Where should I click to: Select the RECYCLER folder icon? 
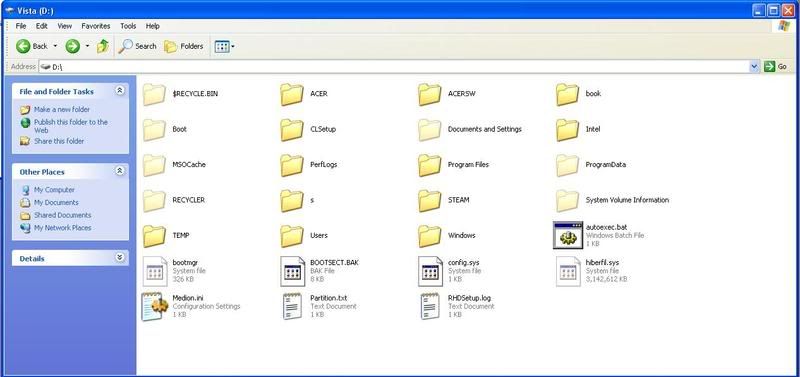(154, 200)
